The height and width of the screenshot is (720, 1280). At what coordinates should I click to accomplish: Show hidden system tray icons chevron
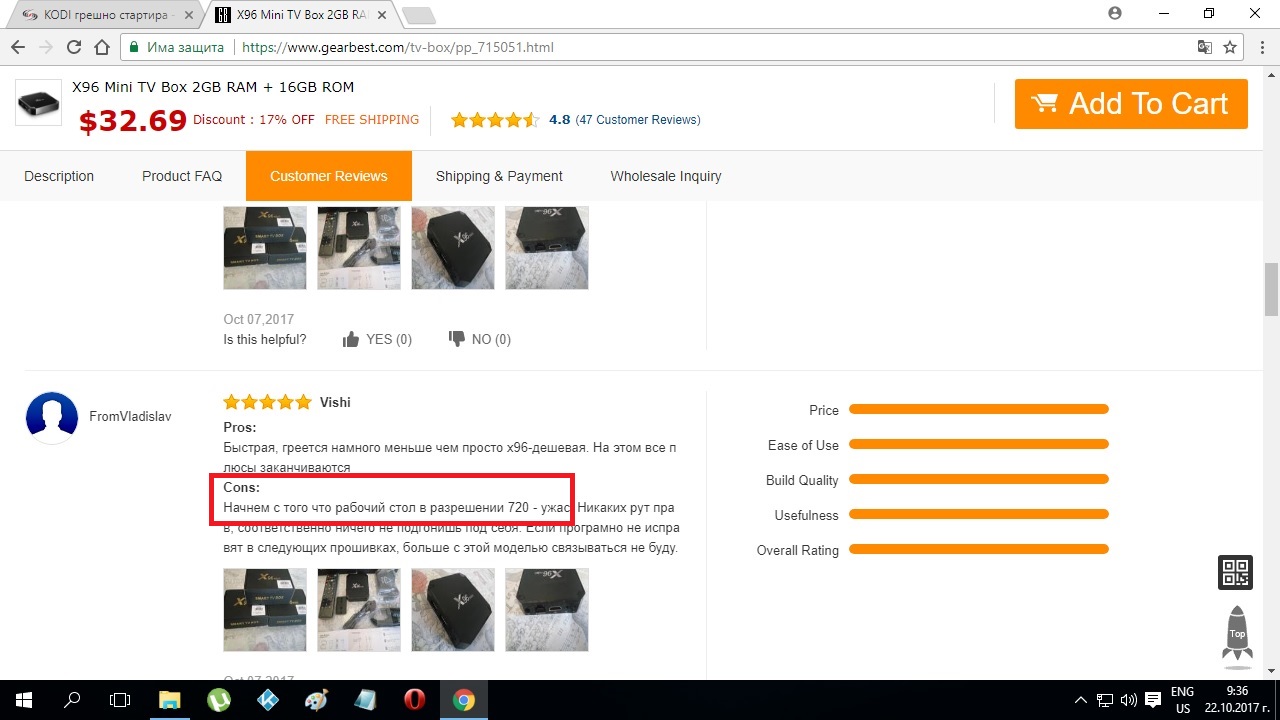1081,700
